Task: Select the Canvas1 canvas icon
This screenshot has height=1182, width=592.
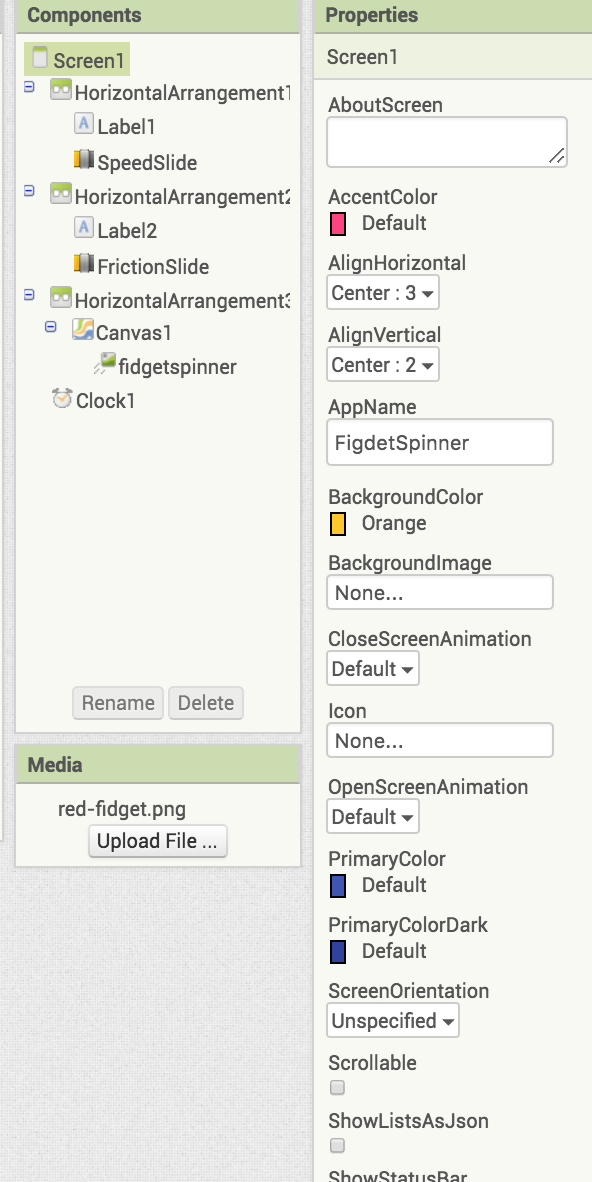Action: 83,329
